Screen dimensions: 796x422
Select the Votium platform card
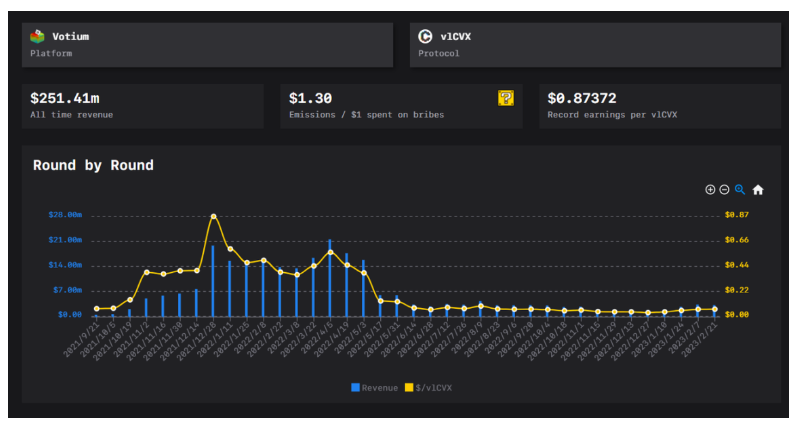pyautogui.click(x=207, y=45)
